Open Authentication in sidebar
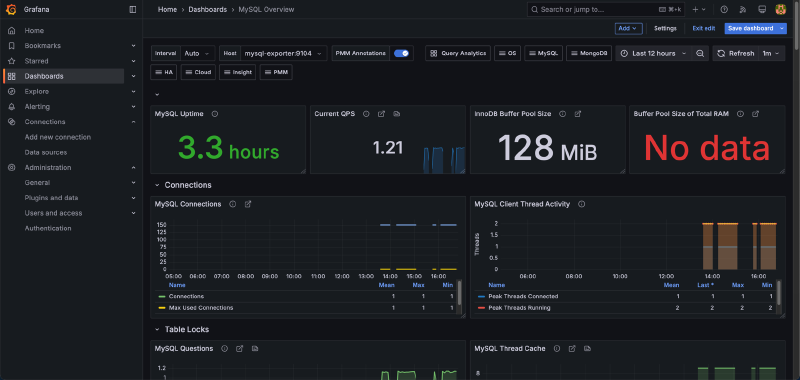800x380 pixels. [x=48, y=229]
